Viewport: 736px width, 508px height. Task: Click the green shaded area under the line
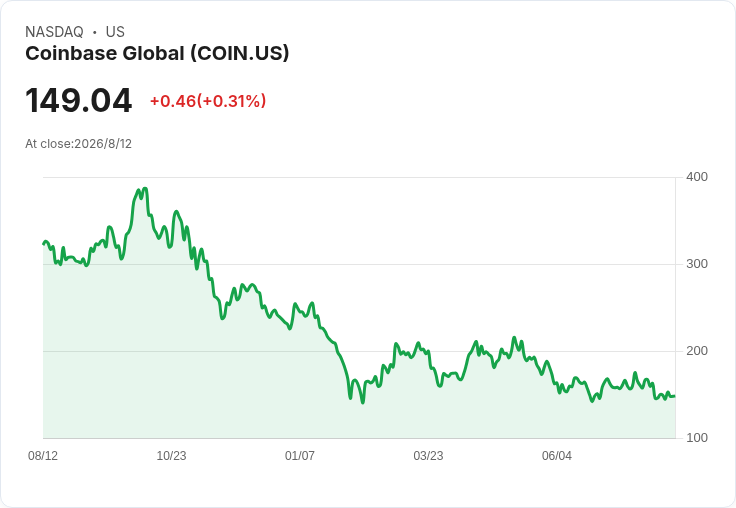click(x=359, y=413)
